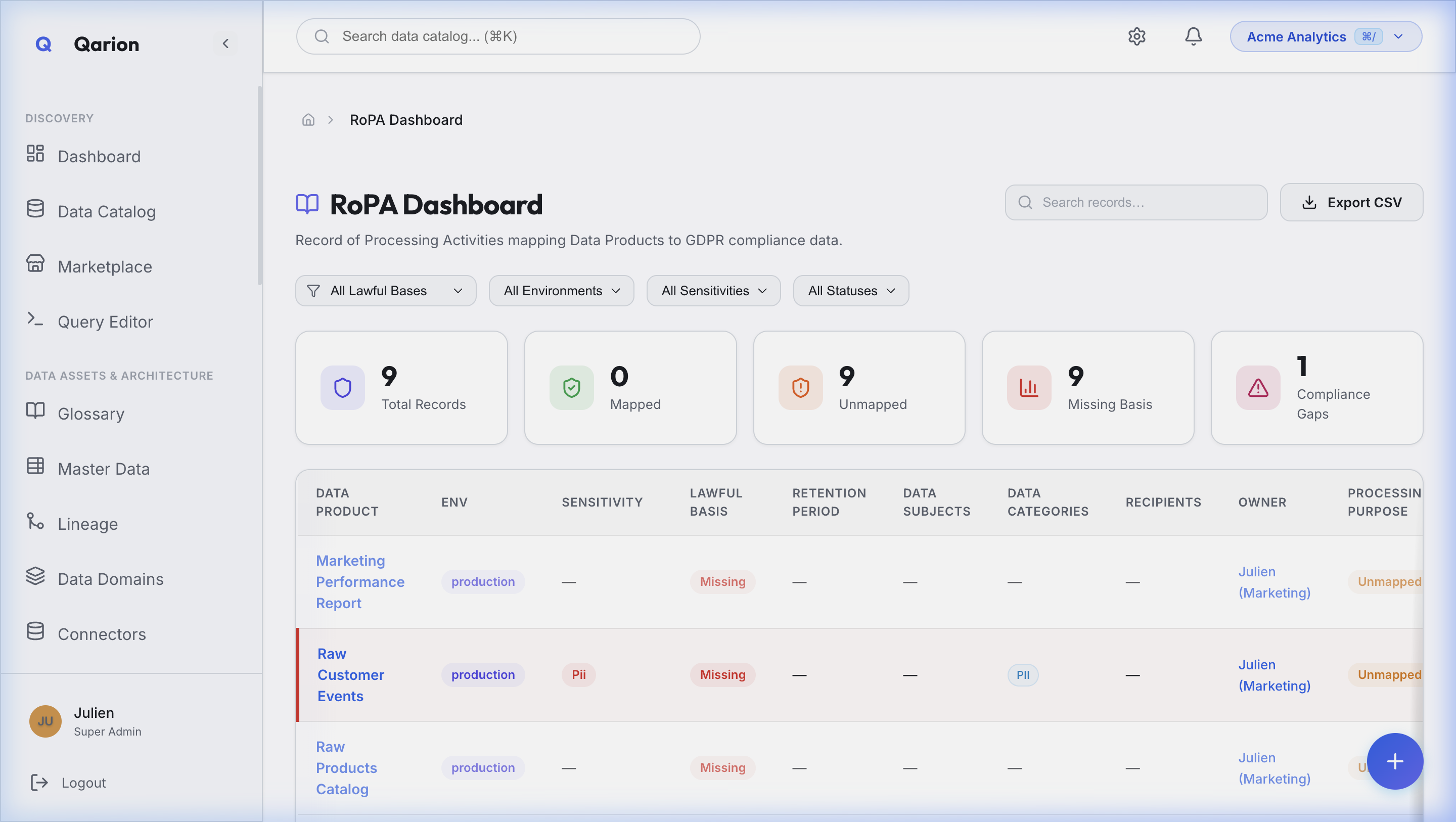Open the Marketplace section
The width and height of the screenshot is (1456, 822).
104,266
